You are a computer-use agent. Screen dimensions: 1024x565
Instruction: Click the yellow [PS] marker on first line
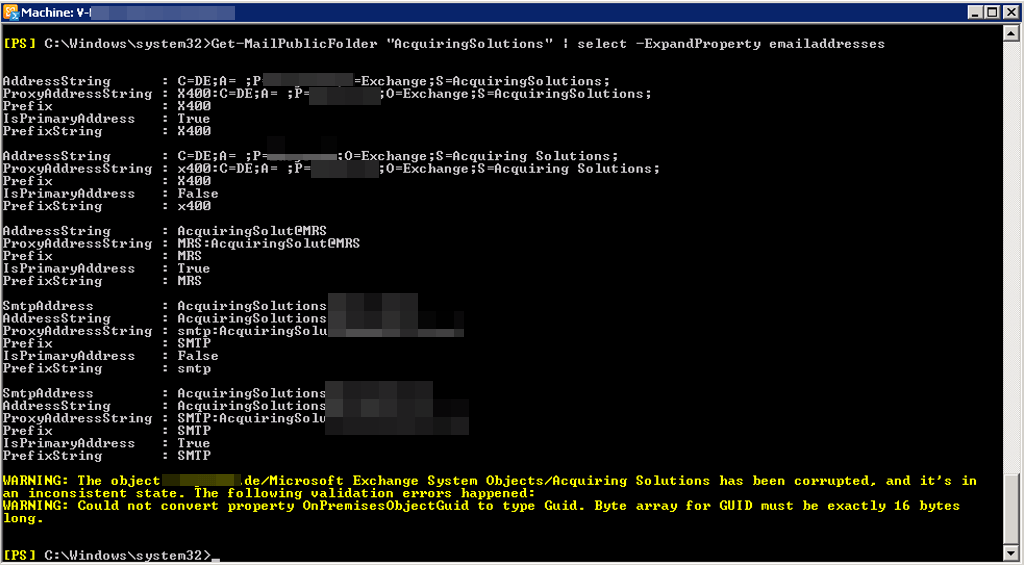19,44
